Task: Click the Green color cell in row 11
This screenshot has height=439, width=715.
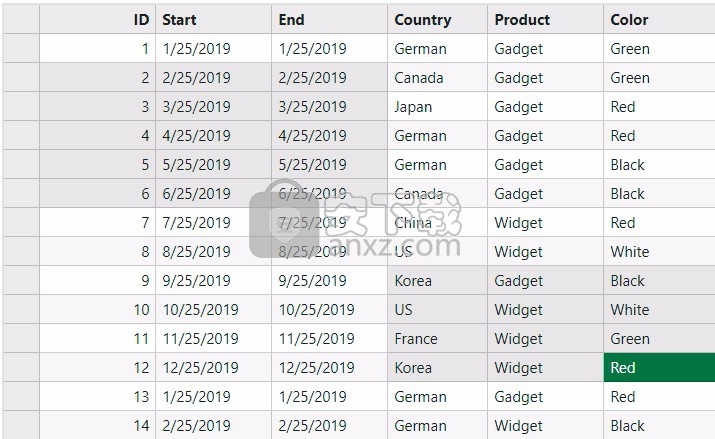Action: 659,339
